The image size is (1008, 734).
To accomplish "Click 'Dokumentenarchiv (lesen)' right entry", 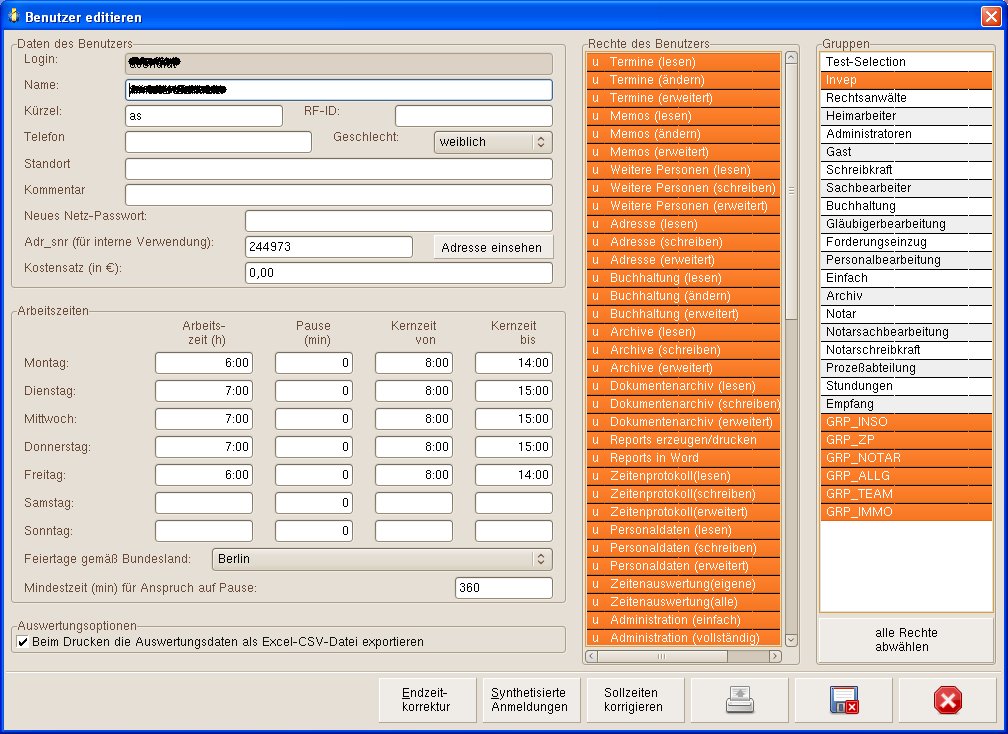I will pos(683,386).
